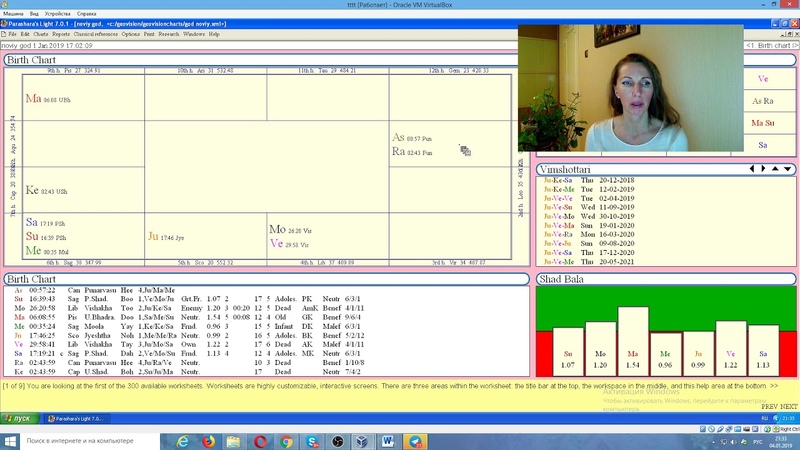
Task: Open VirtualBox Справка menu
Action: 87,14
